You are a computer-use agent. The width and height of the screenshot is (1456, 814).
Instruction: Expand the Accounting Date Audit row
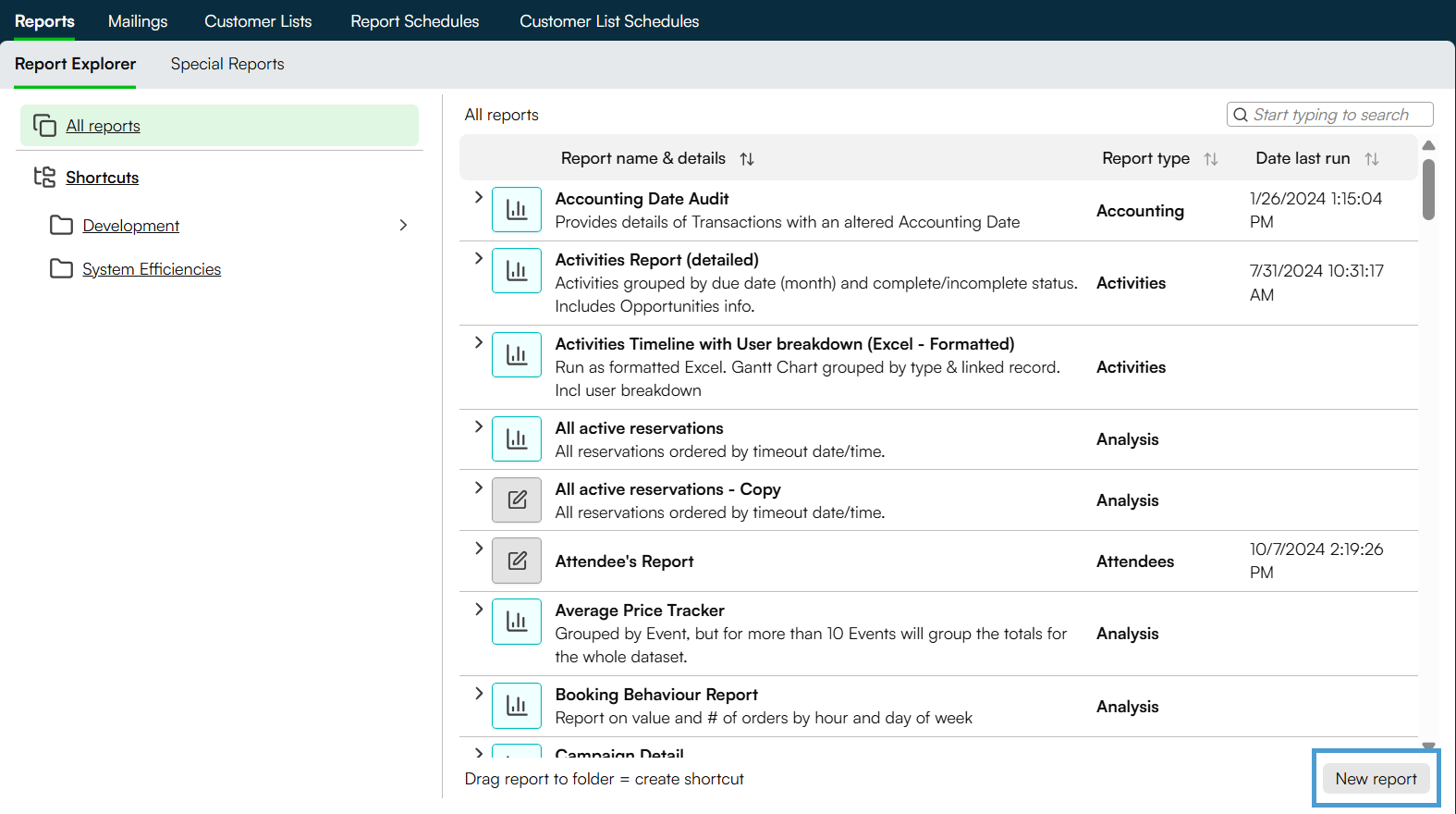pyautogui.click(x=478, y=197)
